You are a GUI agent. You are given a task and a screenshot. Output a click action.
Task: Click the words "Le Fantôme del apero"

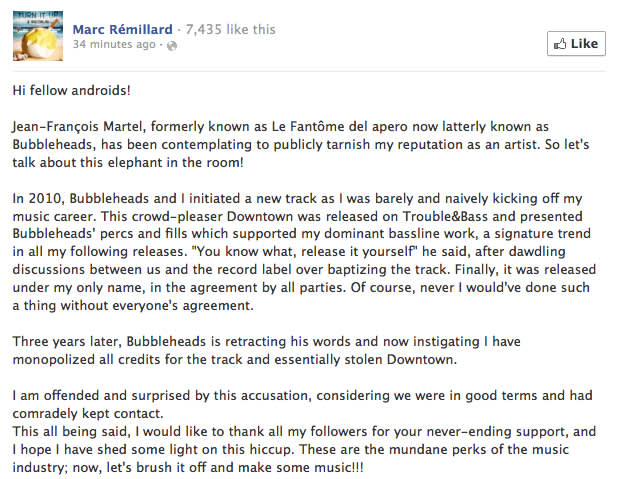point(340,127)
